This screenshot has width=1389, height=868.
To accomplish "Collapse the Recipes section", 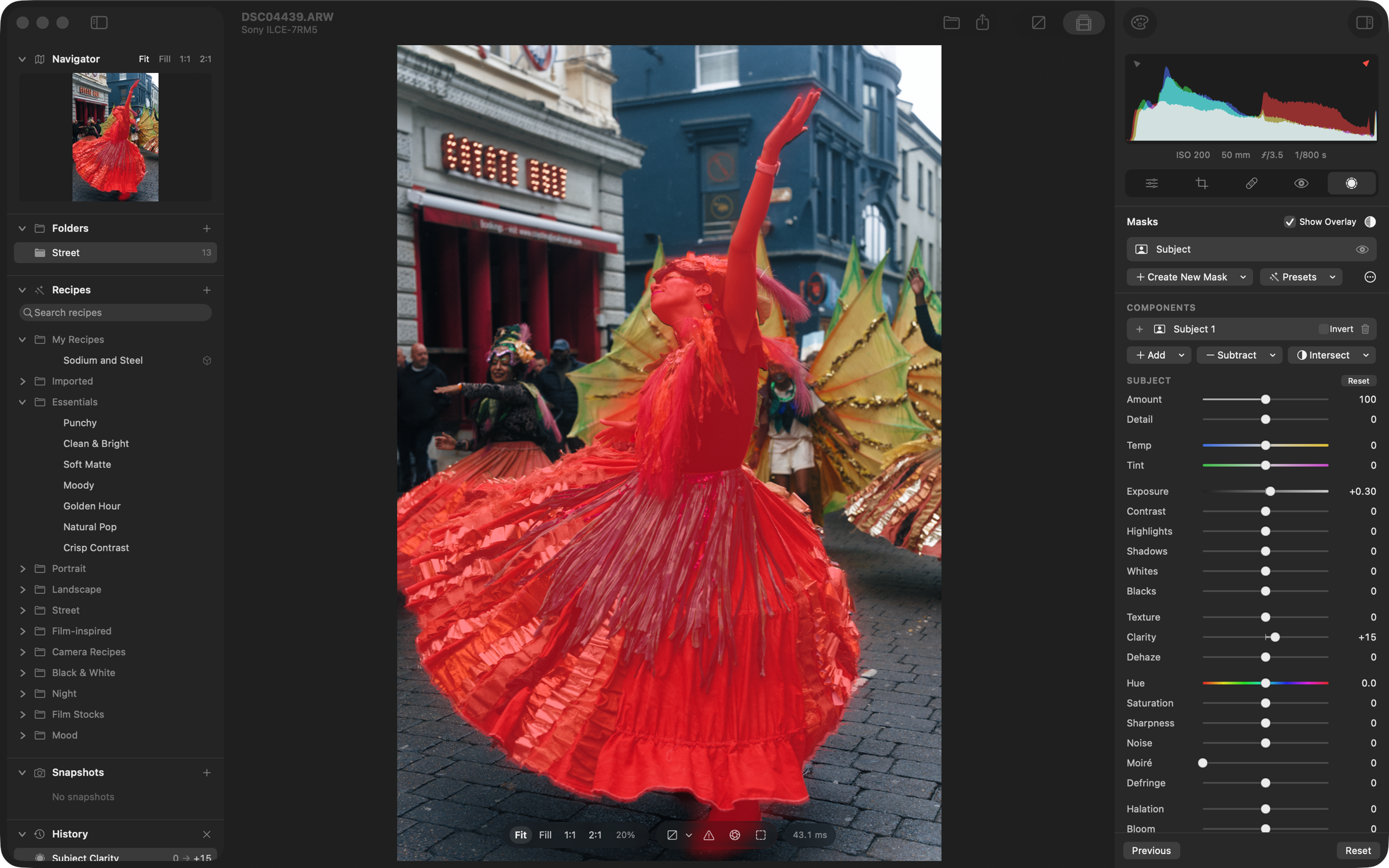I will point(22,290).
